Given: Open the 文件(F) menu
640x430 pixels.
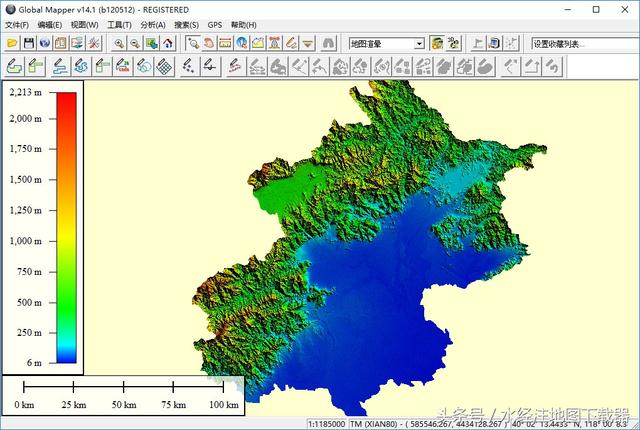Looking at the screenshot, I should [x=17, y=25].
